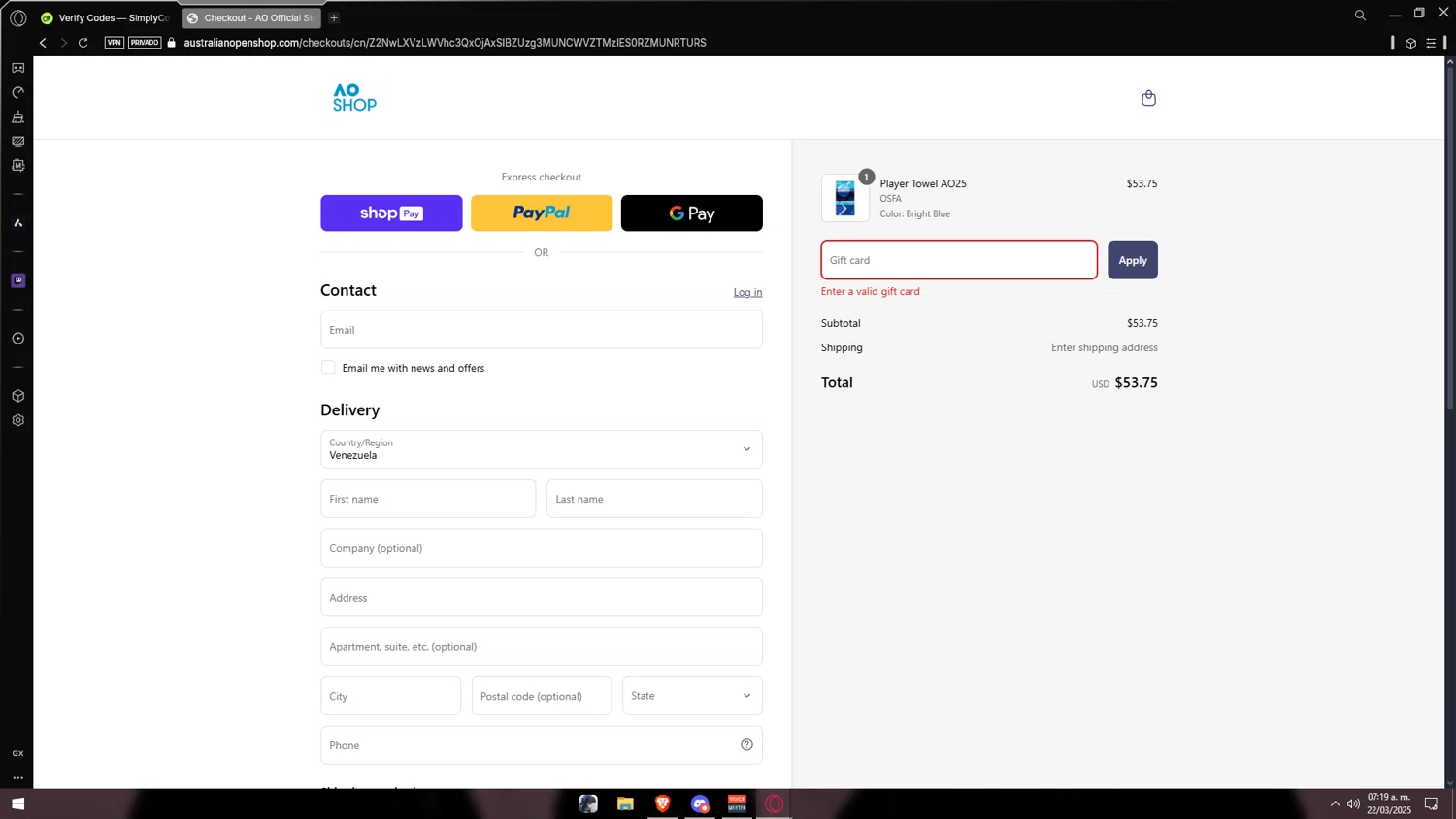Image resolution: width=1456 pixels, height=819 pixels.
Task: Show hidden system tray icons
Action: 1335,803
